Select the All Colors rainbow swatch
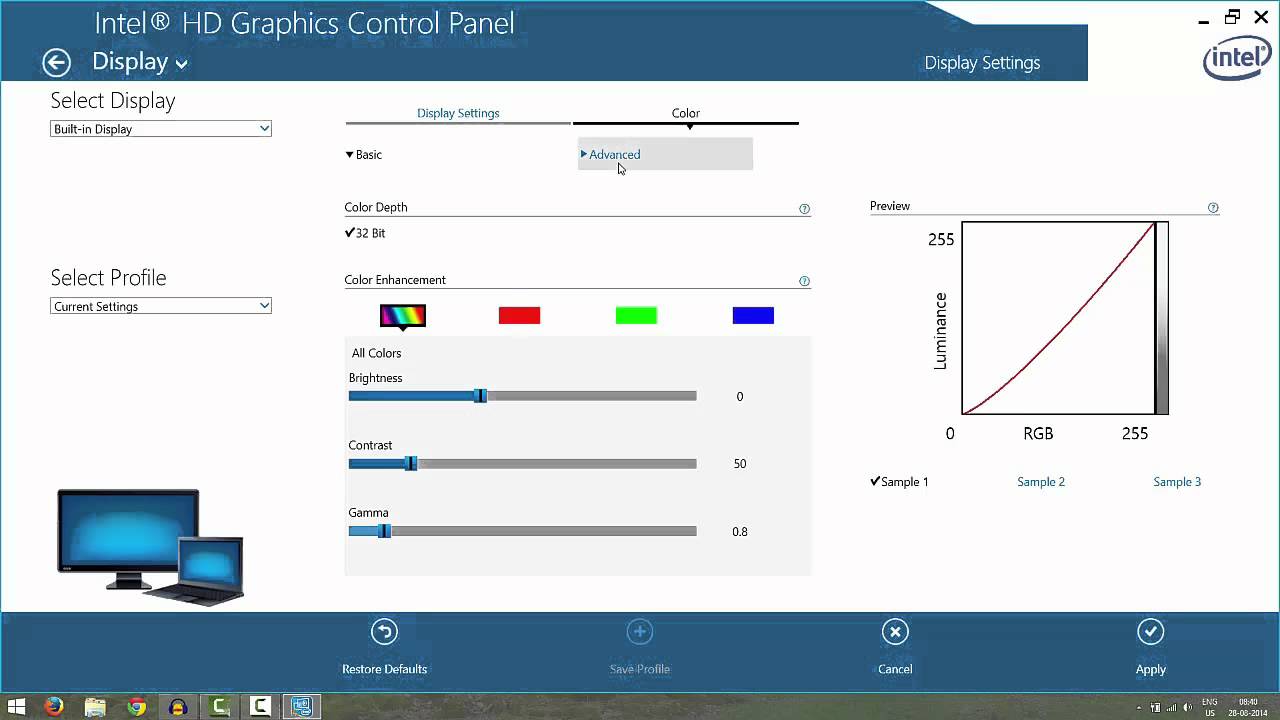This screenshot has height=720, width=1280. [403, 316]
